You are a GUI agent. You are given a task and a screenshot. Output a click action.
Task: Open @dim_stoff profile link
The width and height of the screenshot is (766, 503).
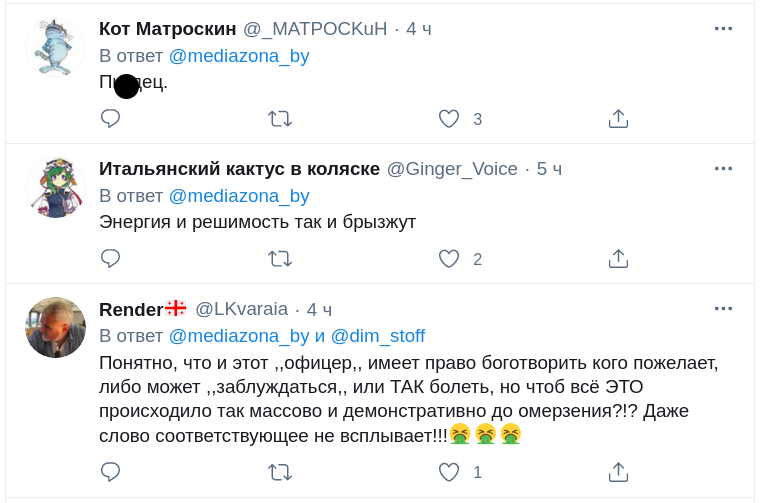click(x=378, y=336)
